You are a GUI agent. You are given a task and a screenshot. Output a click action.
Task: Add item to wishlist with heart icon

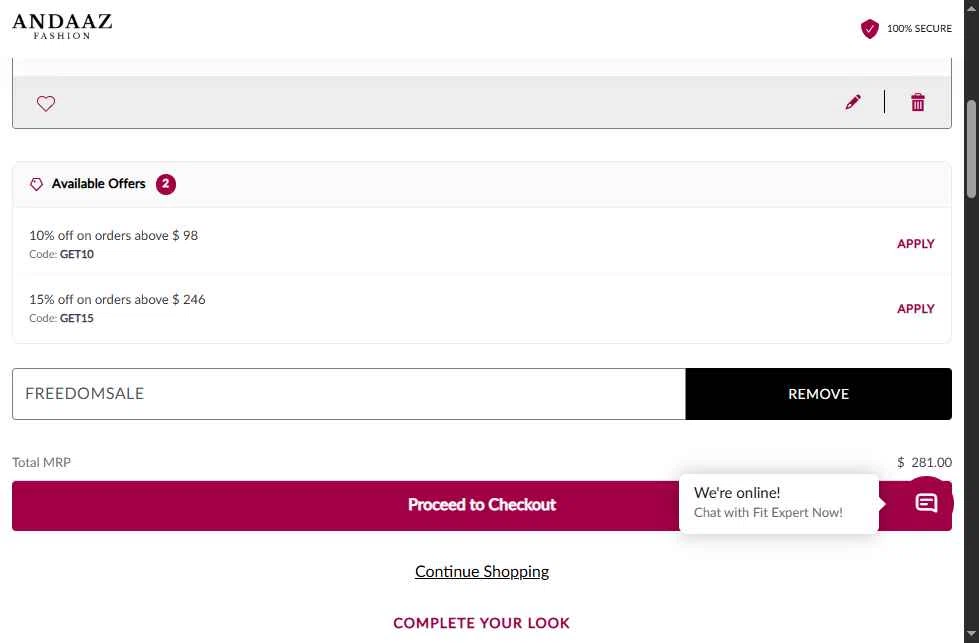point(46,103)
